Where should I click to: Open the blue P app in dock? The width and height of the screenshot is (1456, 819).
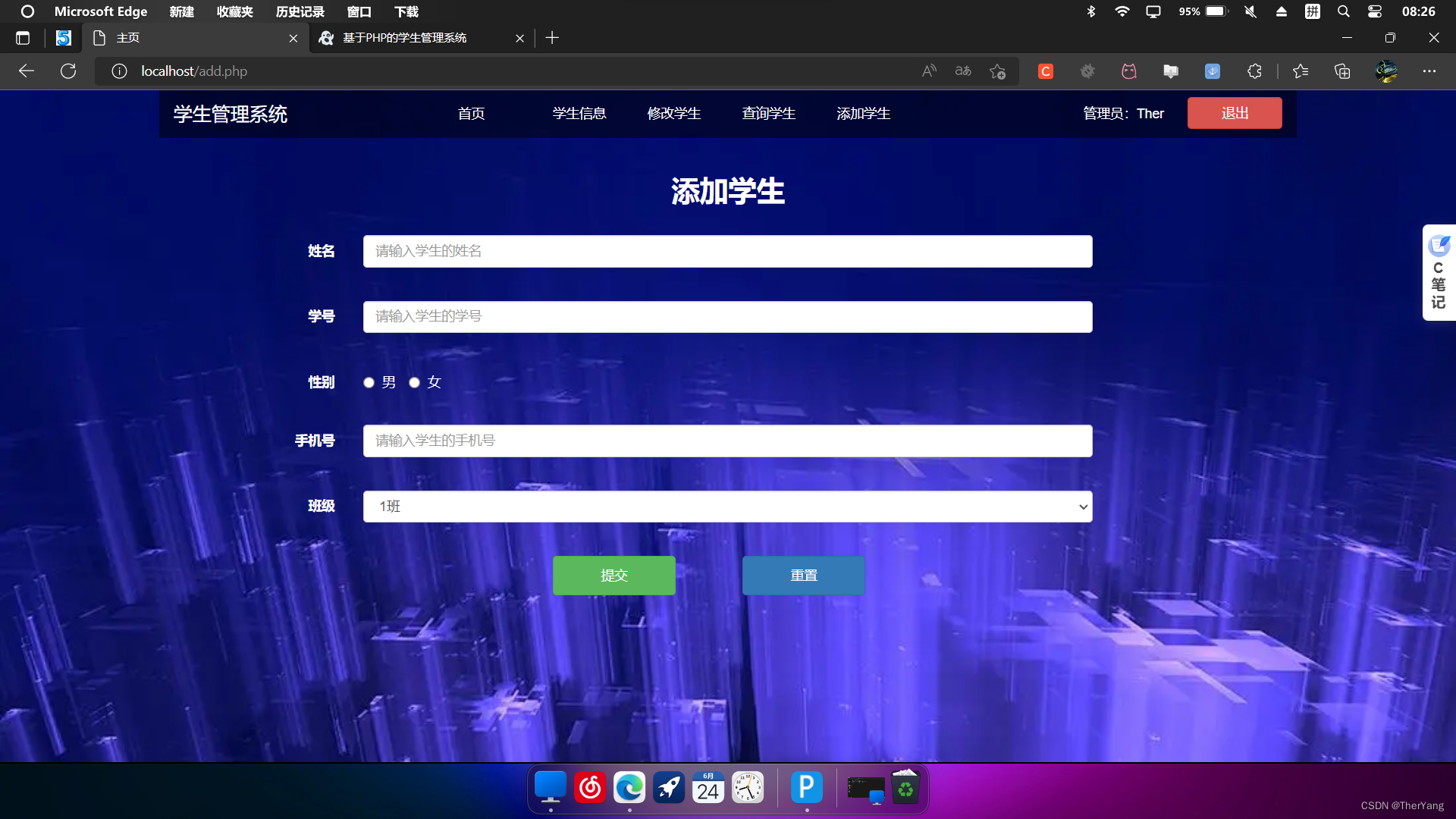(807, 789)
